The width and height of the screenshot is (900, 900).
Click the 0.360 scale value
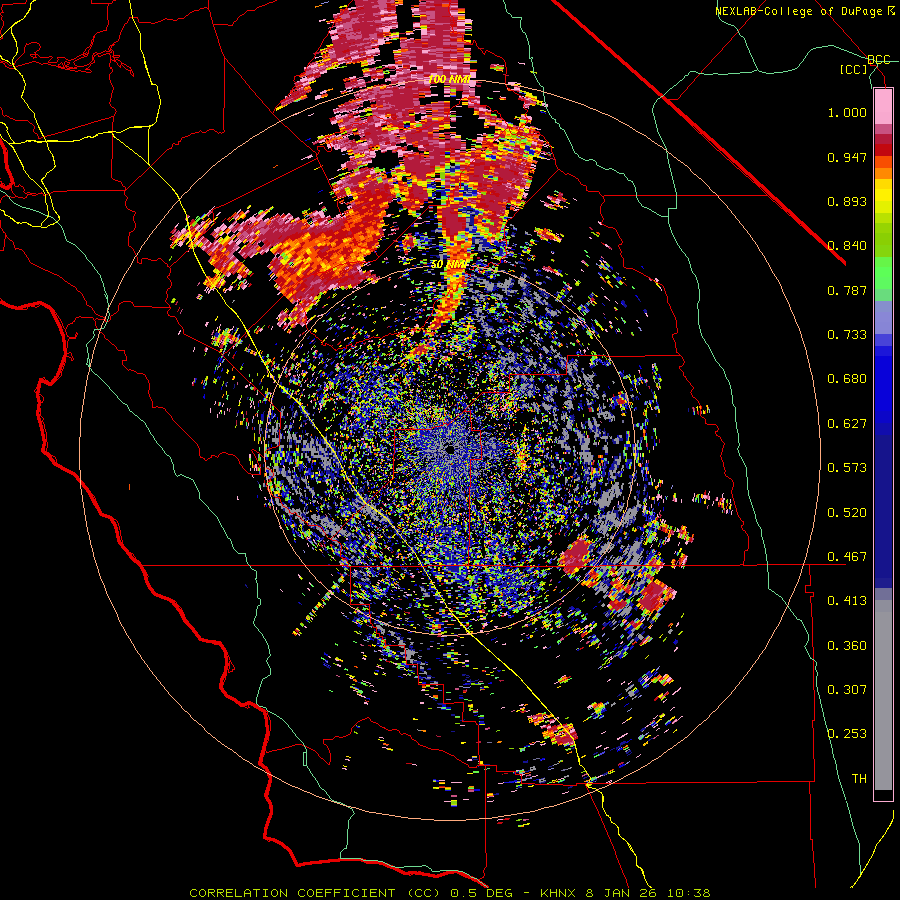pyautogui.click(x=847, y=646)
